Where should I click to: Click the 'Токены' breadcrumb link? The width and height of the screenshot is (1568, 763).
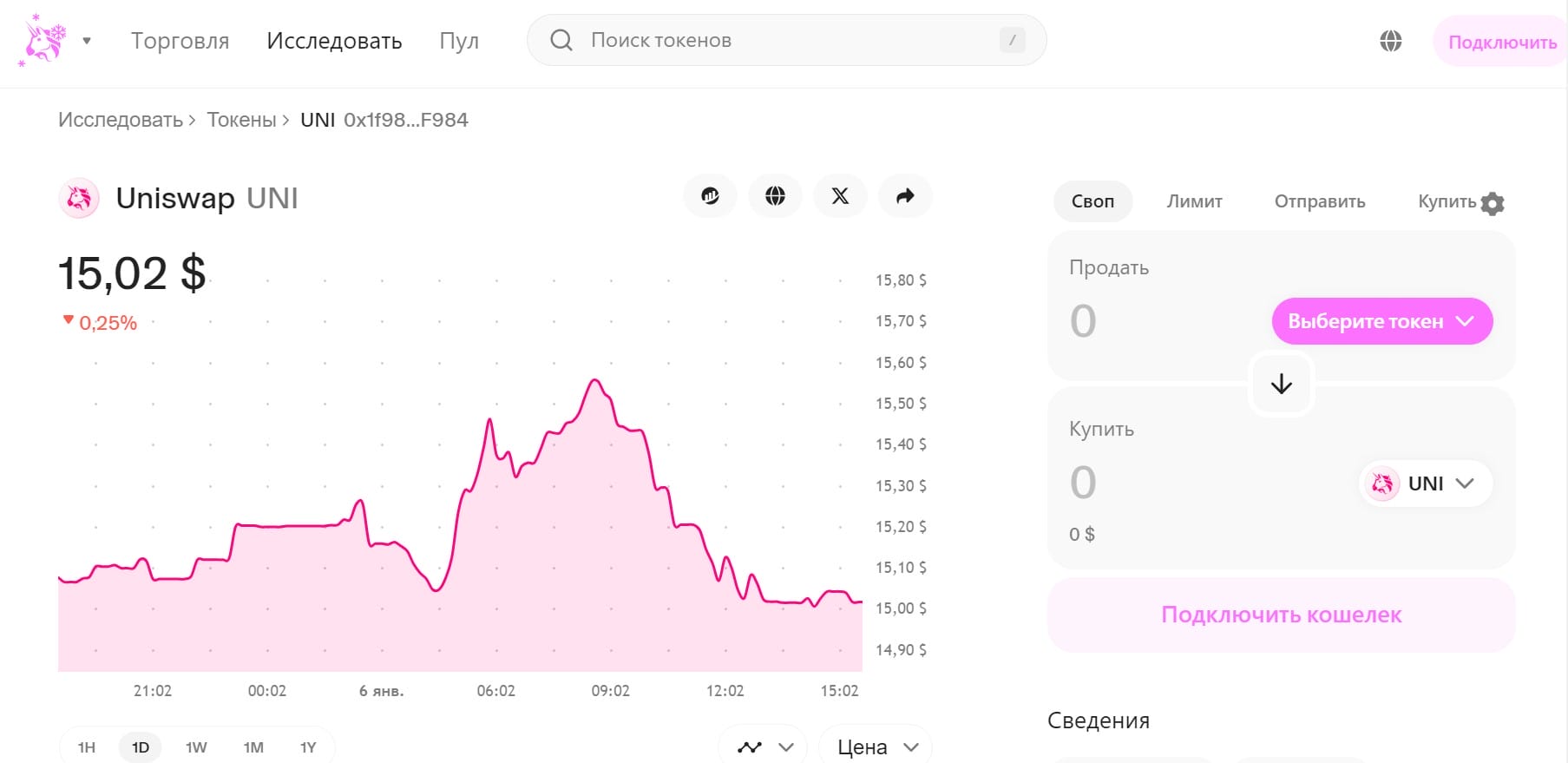coord(241,120)
